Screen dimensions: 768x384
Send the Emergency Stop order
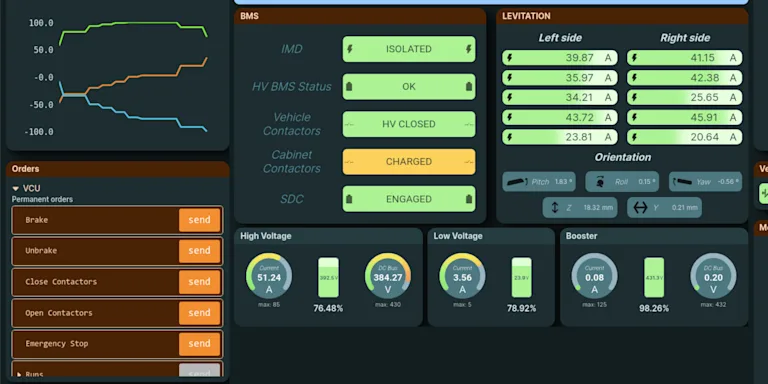tap(199, 344)
